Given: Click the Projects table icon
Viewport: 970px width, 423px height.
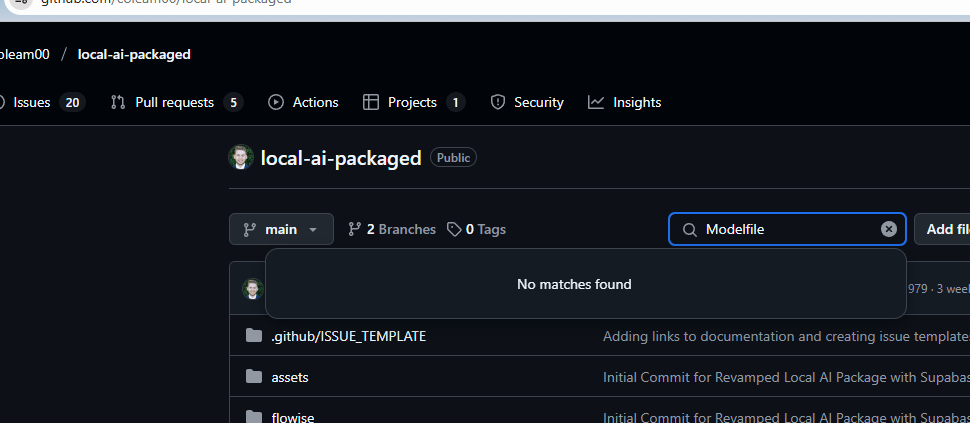Looking at the screenshot, I should point(371,103).
